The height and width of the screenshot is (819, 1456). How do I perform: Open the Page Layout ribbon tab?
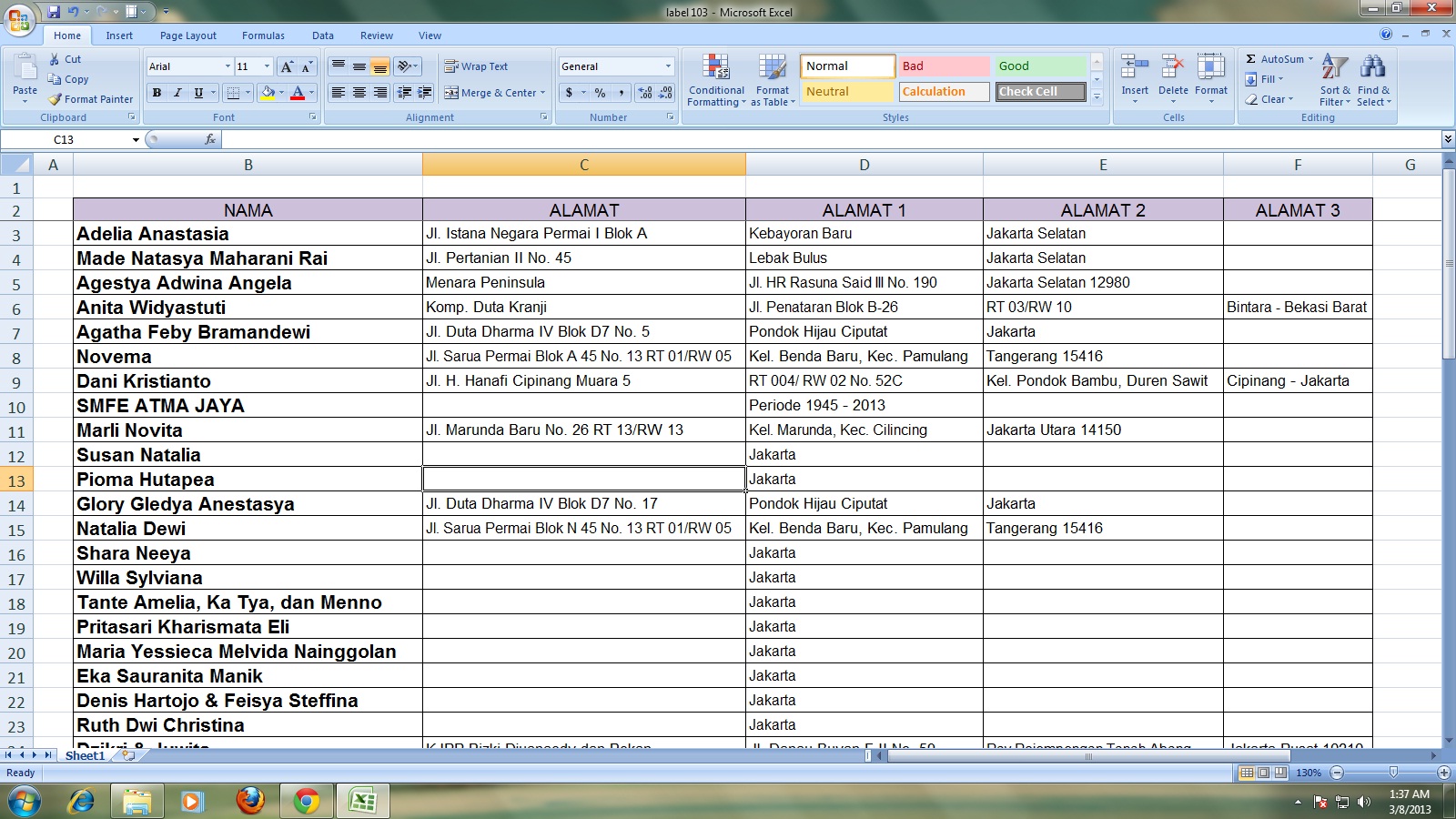[x=188, y=35]
